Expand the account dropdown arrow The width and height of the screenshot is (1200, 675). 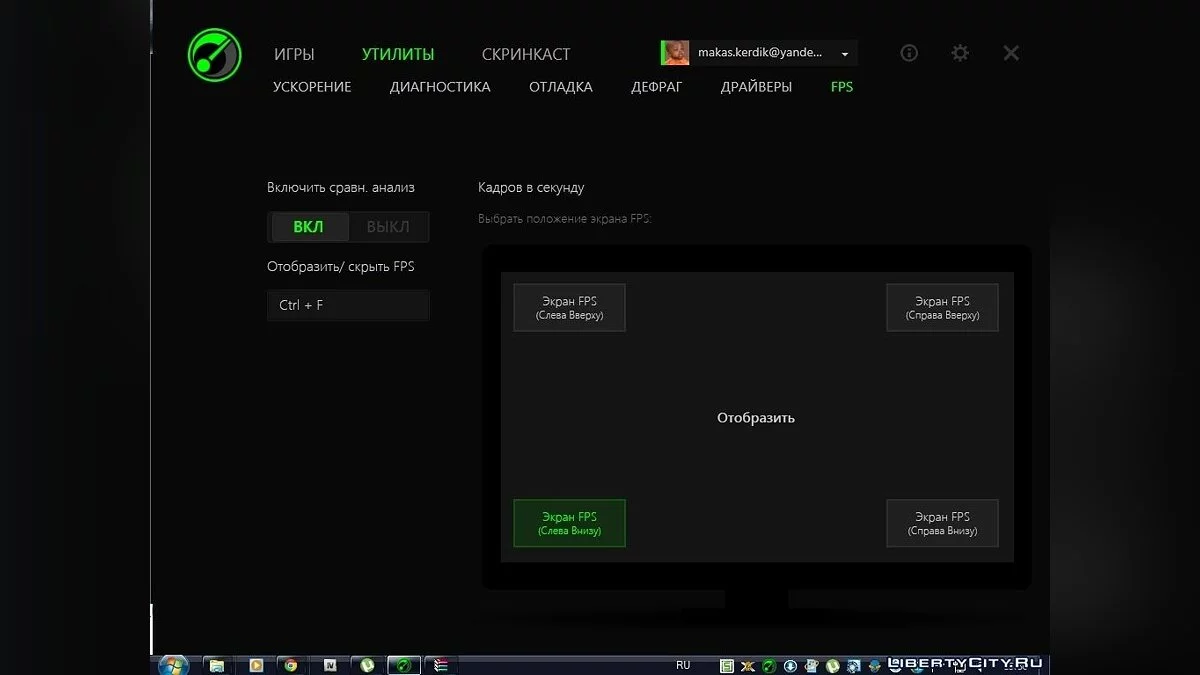pos(845,54)
